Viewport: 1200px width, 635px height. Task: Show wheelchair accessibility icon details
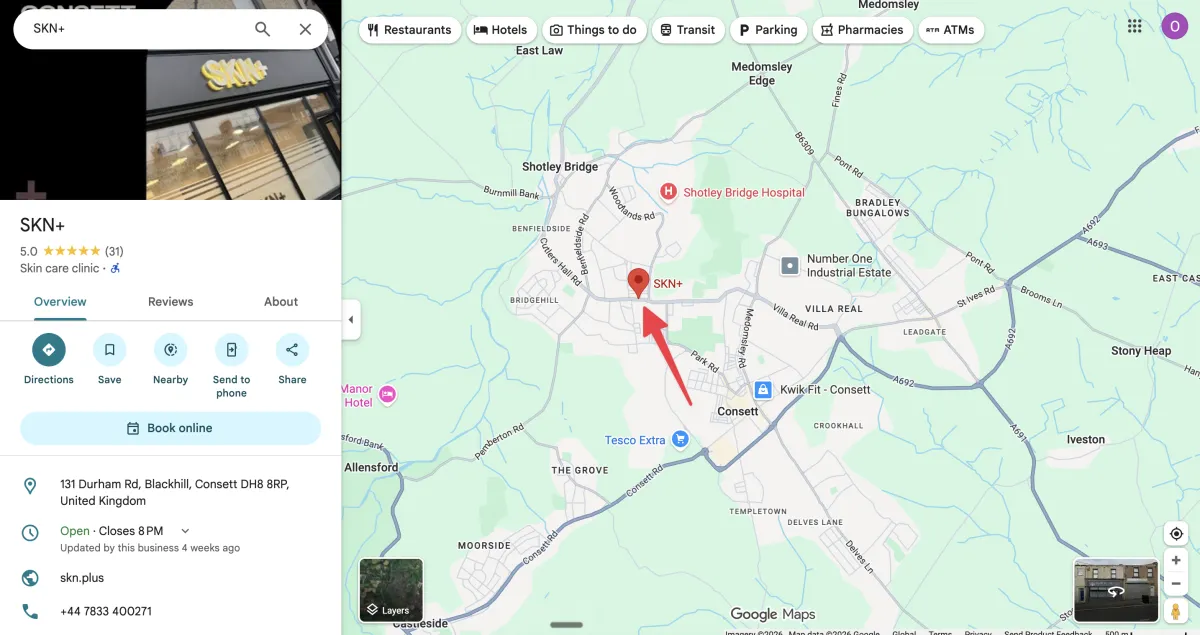(115, 268)
